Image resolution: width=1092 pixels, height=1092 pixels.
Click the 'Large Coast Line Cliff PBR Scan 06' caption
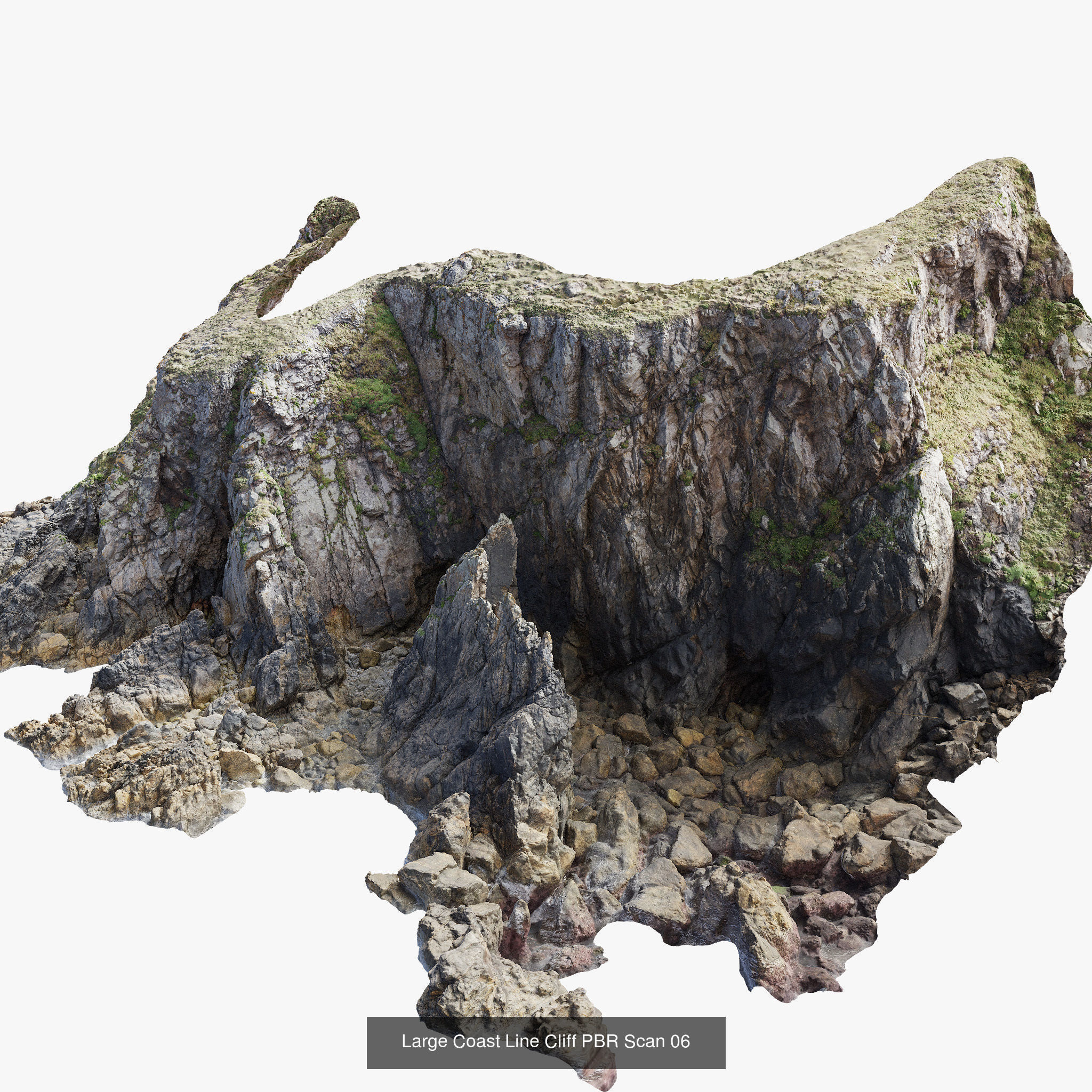545,1041
